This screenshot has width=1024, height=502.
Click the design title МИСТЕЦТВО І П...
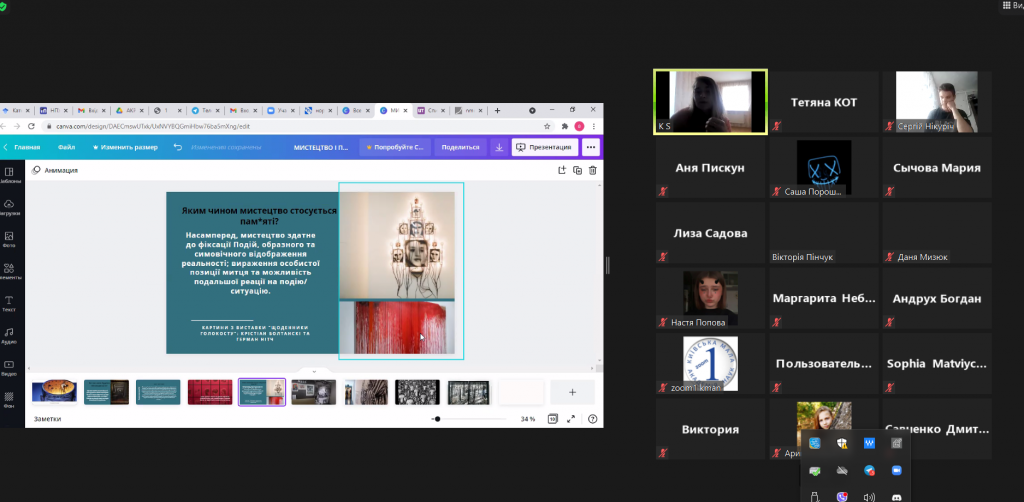tap(321, 147)
